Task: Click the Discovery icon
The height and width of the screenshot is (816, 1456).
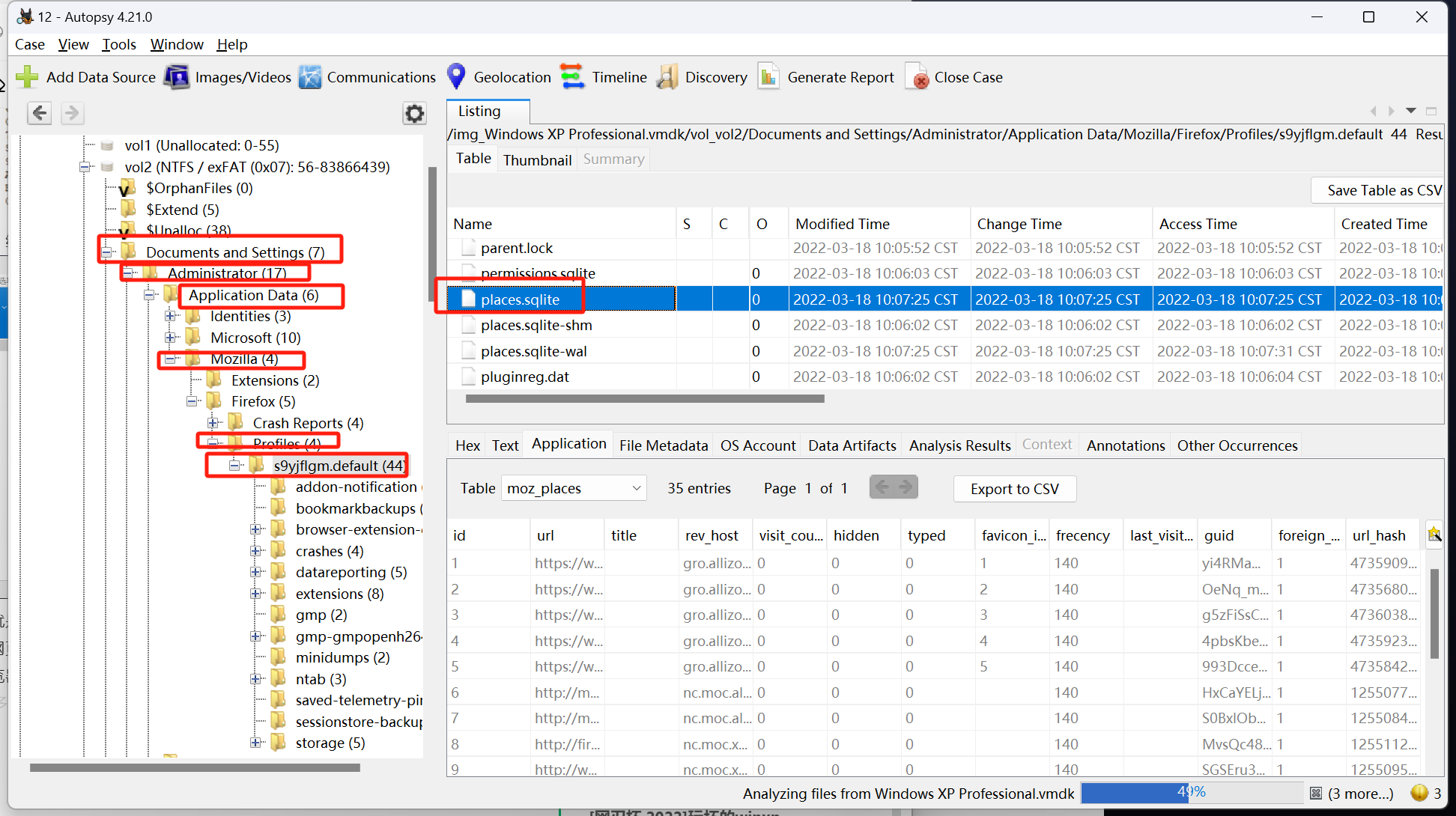Action: (667, 77)
